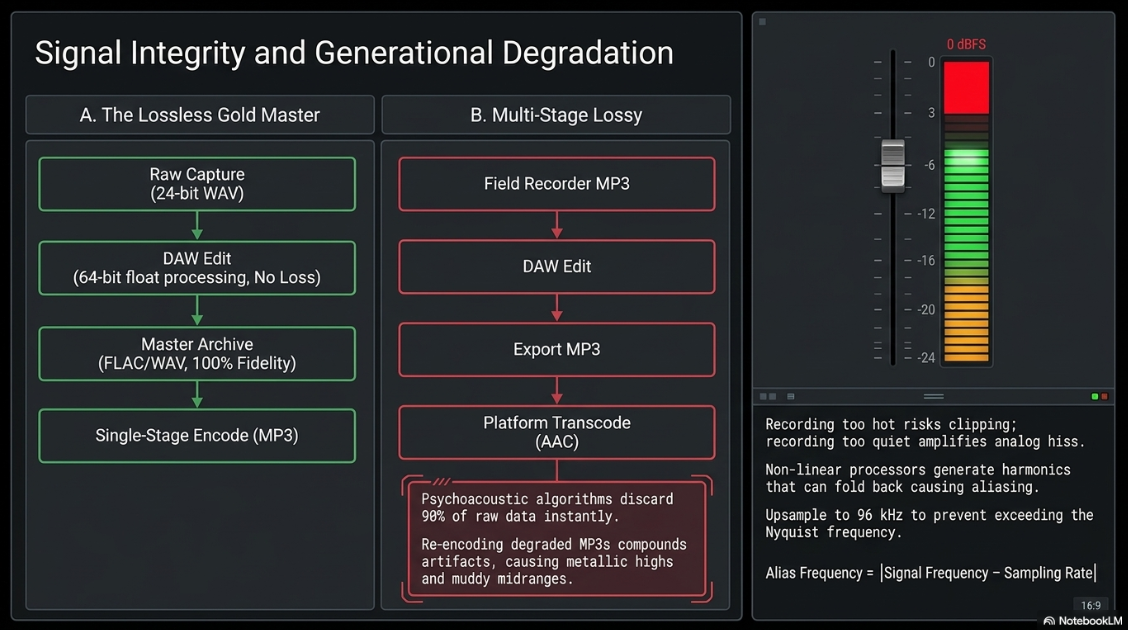Click the first gray square in the divider bar
This screenshot has width=1128, height=630.
763,396
